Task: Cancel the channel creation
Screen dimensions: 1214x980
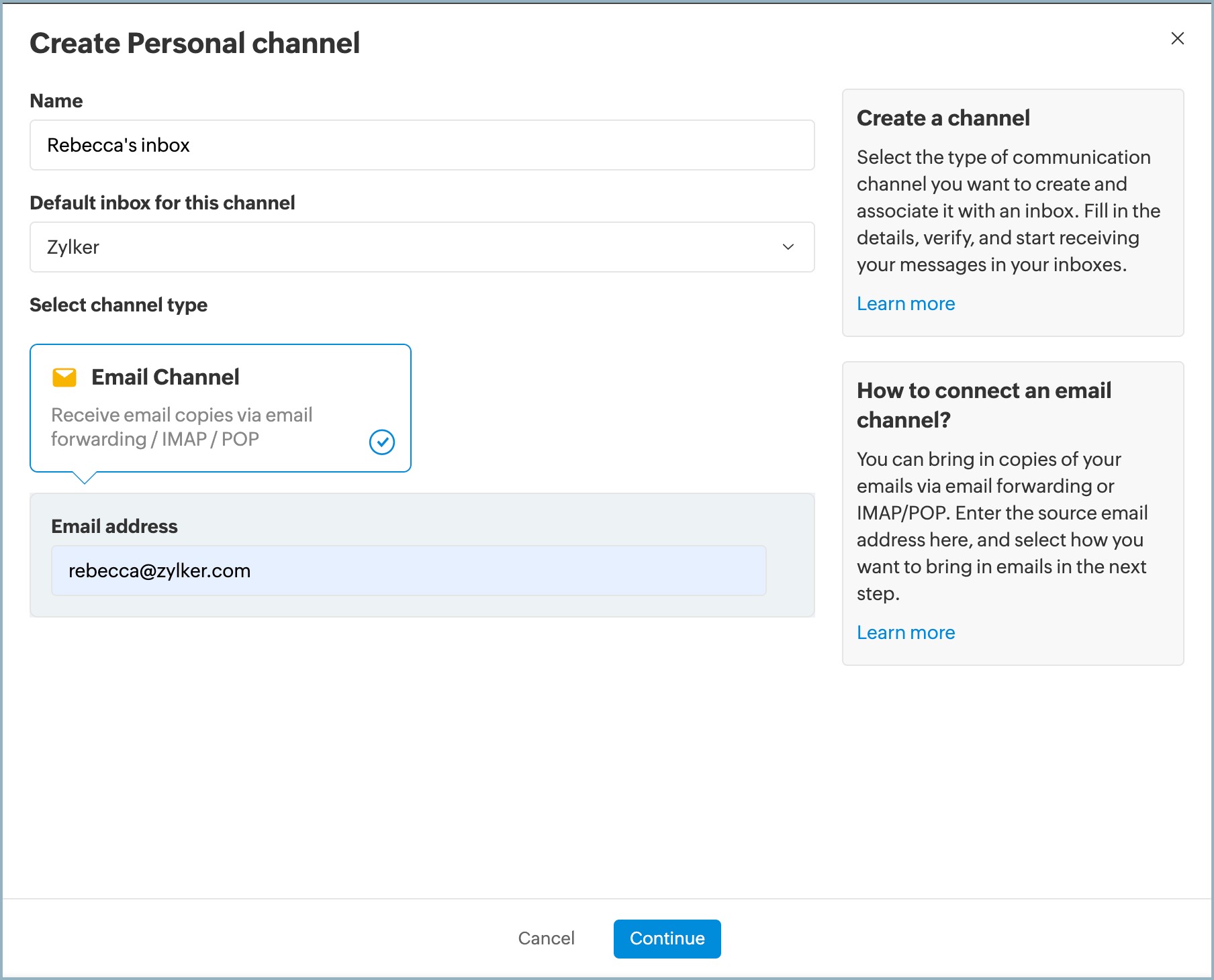Action: pos(546,938)
